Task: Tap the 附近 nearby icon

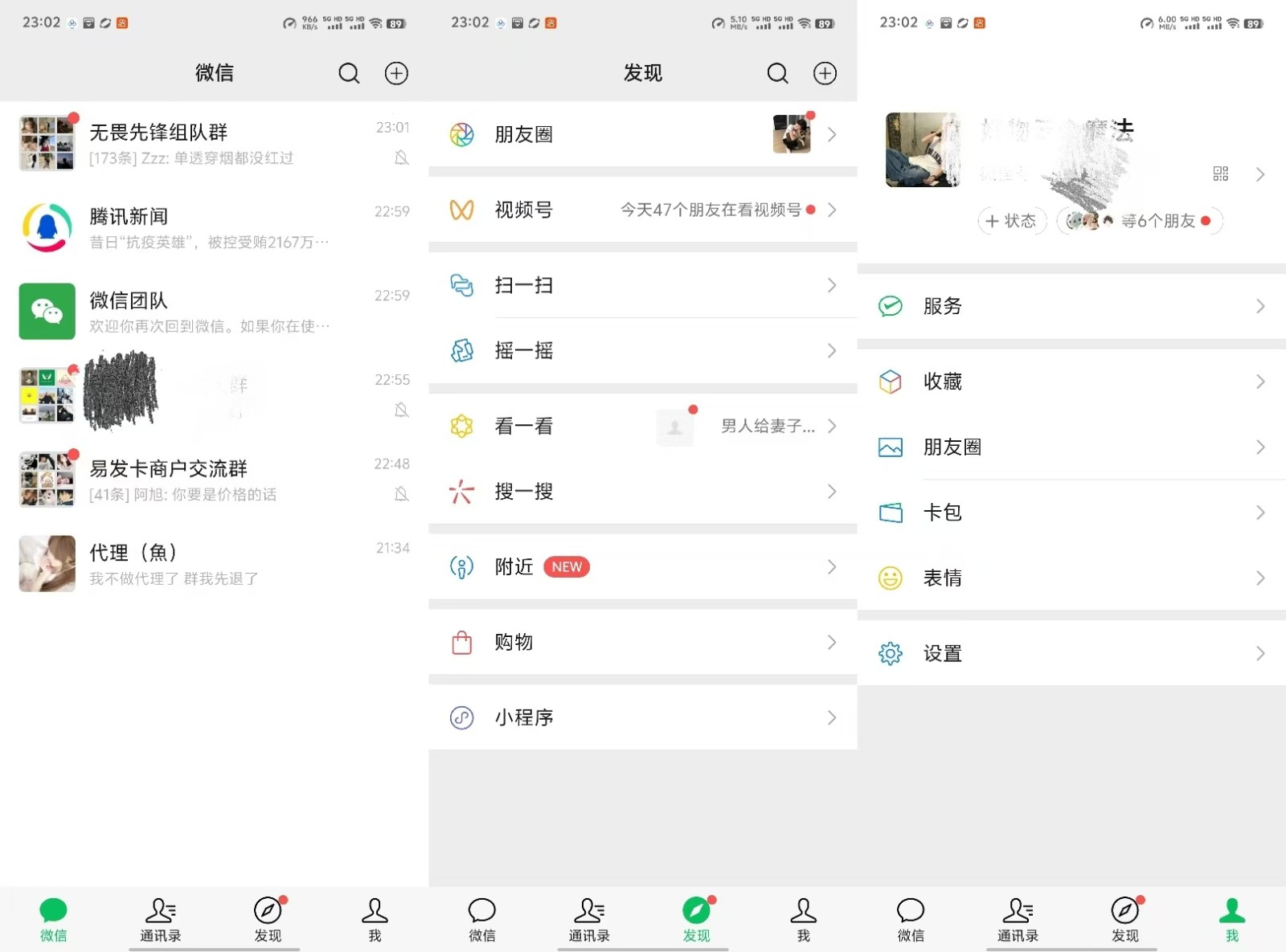Action: pos(461,566)
